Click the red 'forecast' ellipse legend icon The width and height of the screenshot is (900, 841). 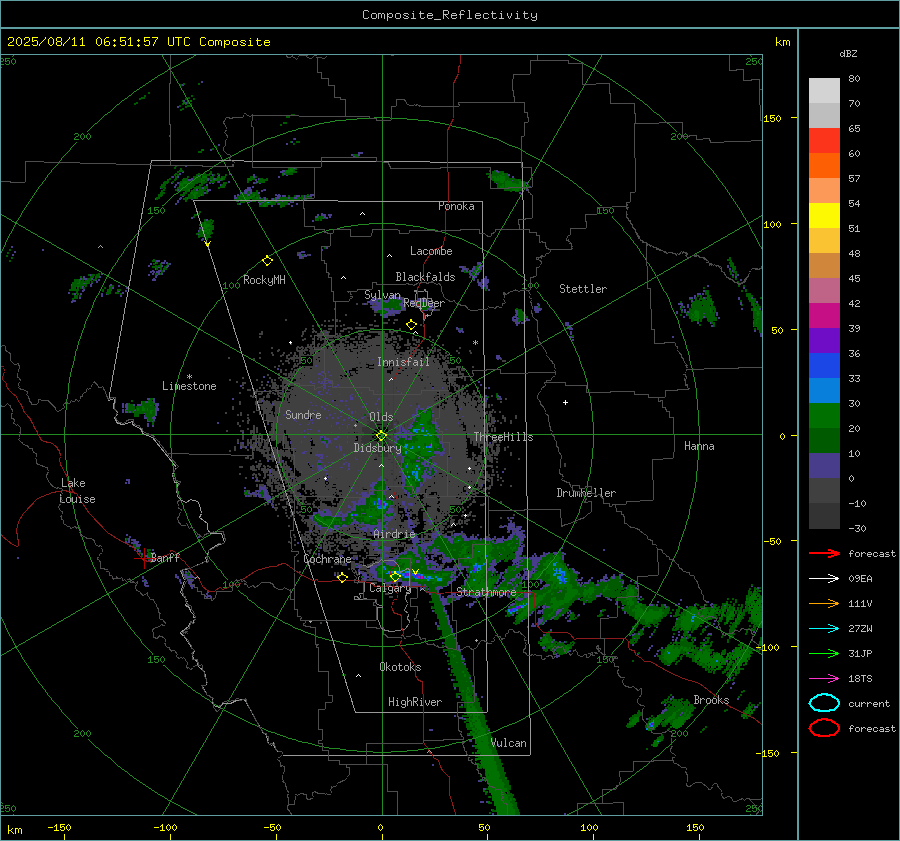tap(824, 728)
